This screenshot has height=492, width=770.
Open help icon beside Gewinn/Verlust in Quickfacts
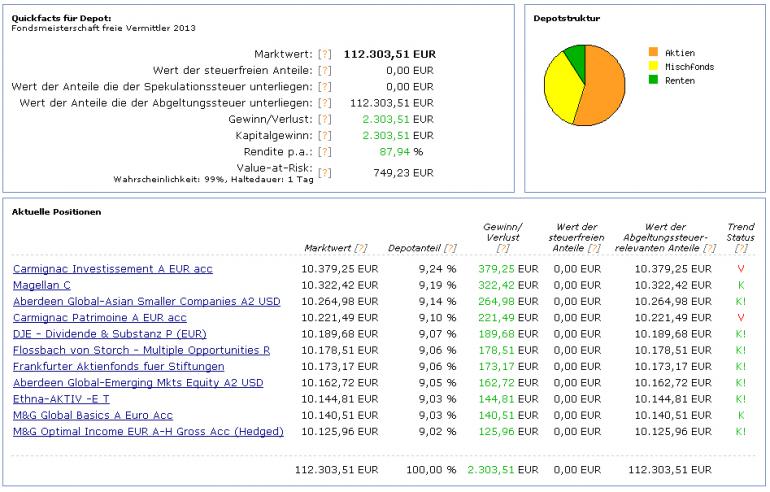pos(325,119)
